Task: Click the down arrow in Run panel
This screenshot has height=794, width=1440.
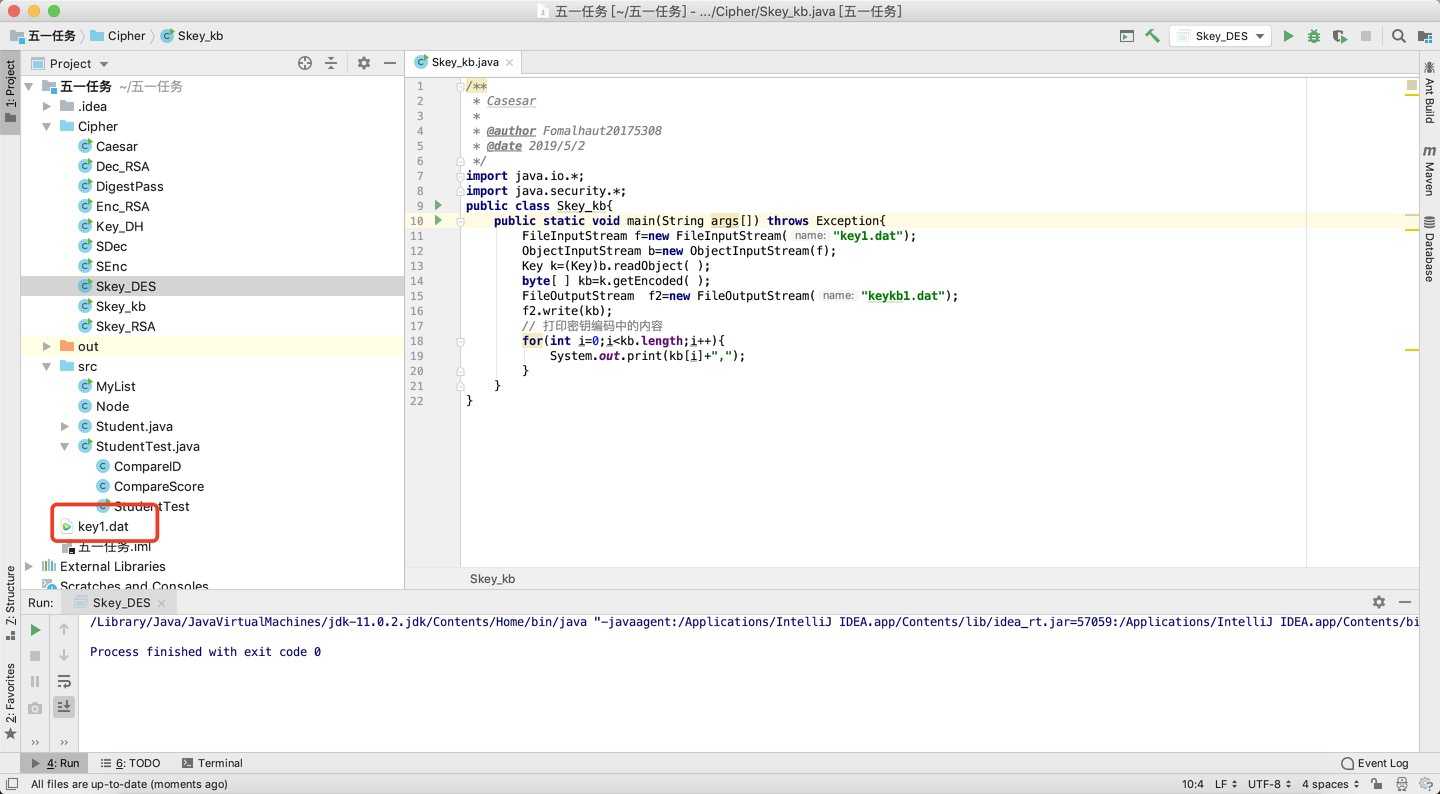Action: click(x=64, y=656)
